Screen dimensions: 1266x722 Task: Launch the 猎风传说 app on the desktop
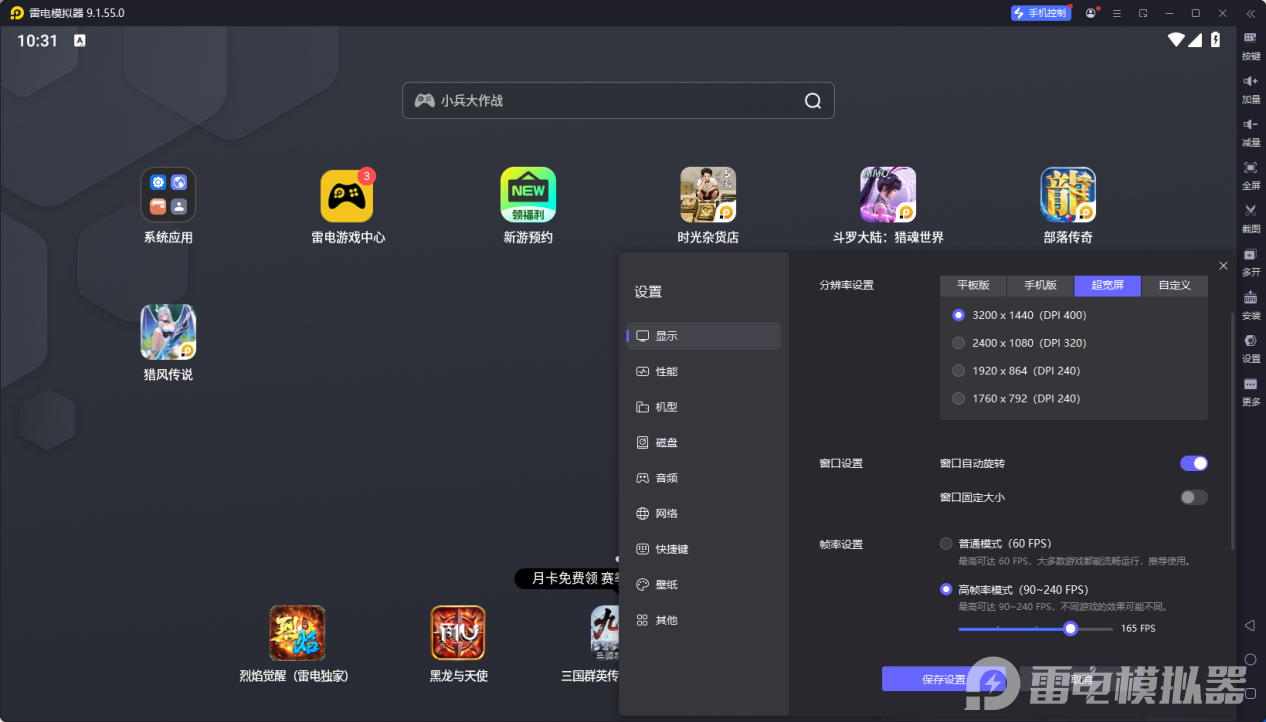(167, 332)
